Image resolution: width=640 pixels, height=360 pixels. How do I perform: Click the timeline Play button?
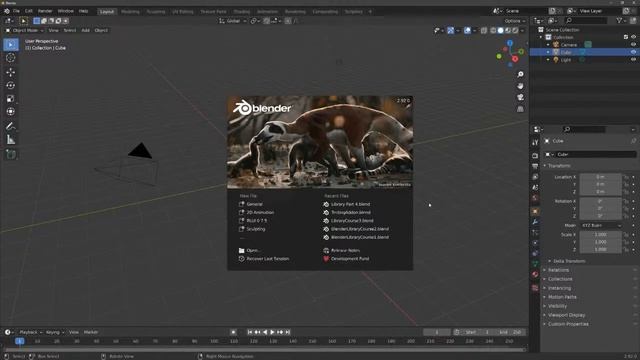272,332
